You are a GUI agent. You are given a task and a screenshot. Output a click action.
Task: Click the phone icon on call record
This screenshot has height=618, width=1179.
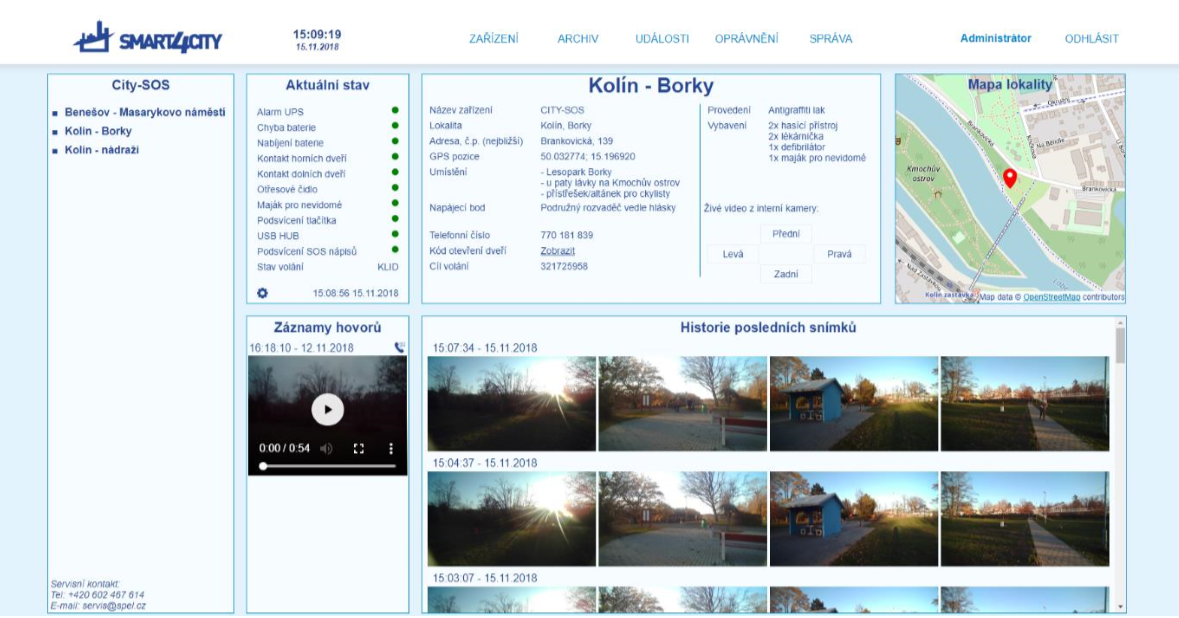coord(399,348)
